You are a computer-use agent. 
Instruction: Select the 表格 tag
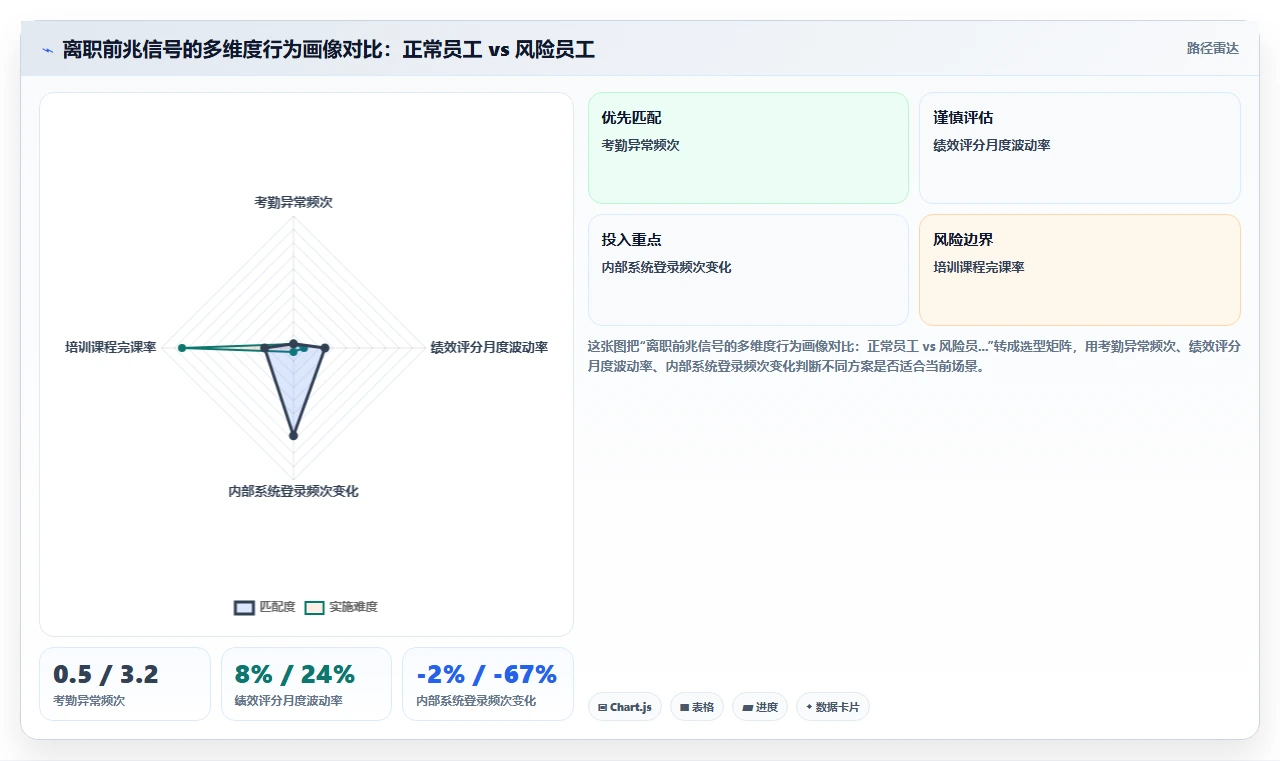coord(697,707)
